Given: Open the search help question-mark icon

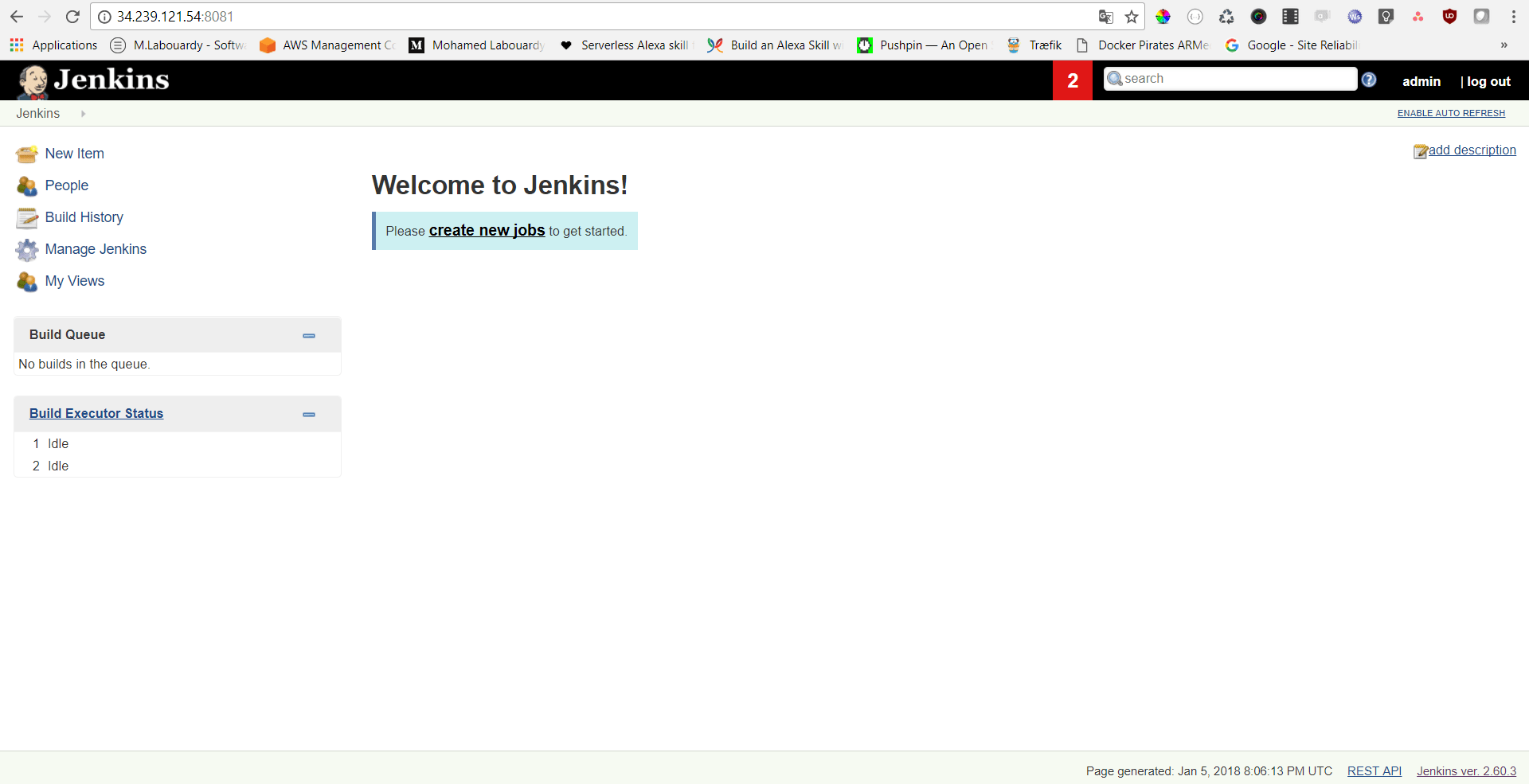Looking at the screenshot, I should point(1368,80).
